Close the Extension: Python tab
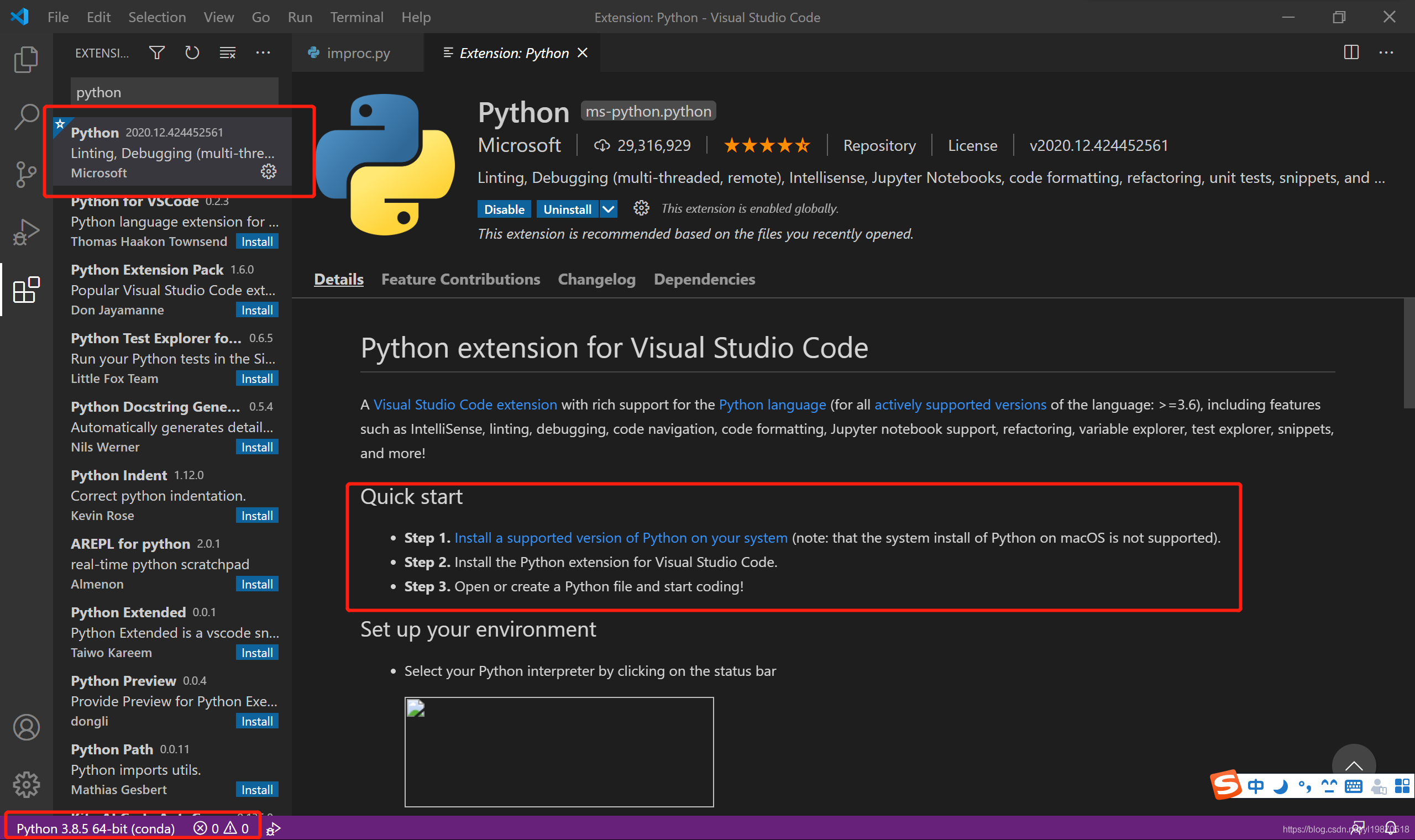Image resolution: width=1415 pixels, height=840 pixels. [583, 53]
